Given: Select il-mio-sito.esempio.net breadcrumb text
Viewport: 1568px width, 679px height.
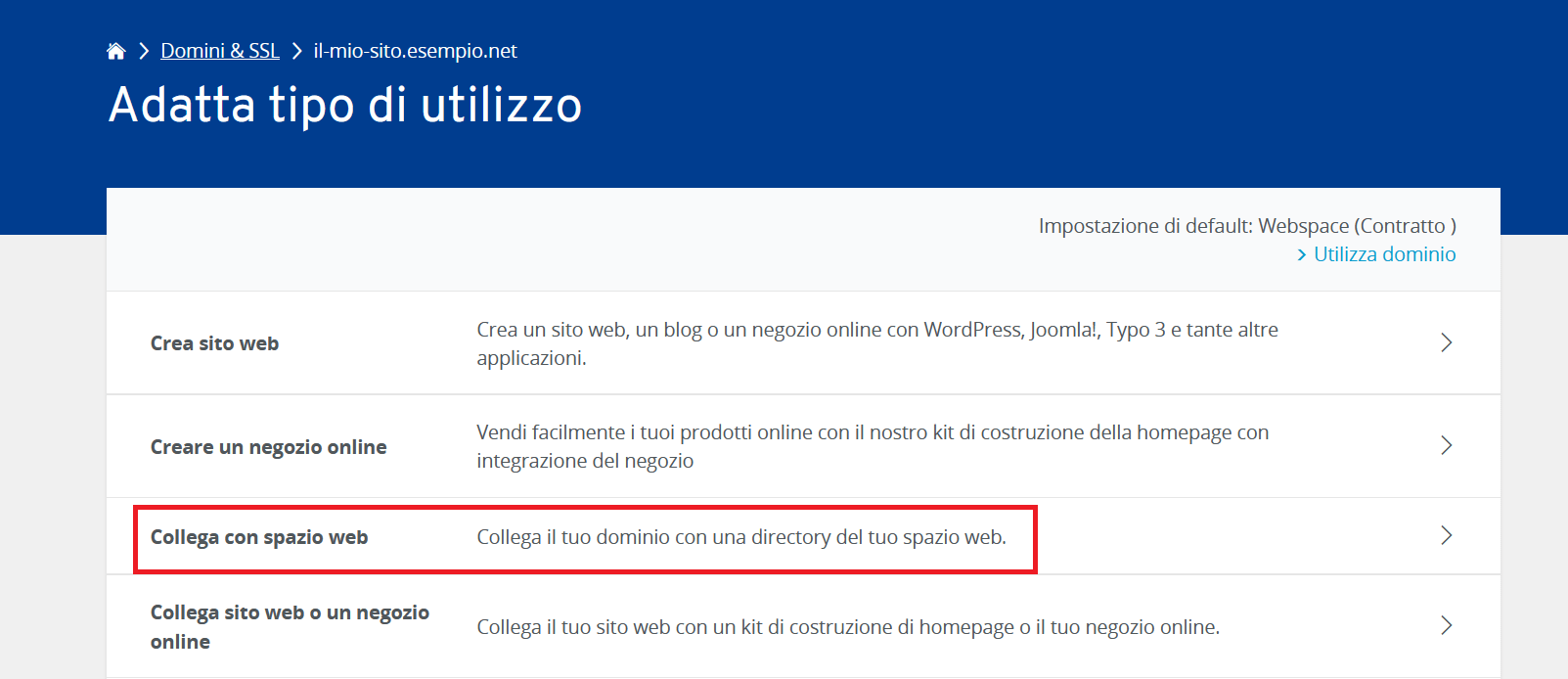Looking at the screenshot, I should point(415,51).
